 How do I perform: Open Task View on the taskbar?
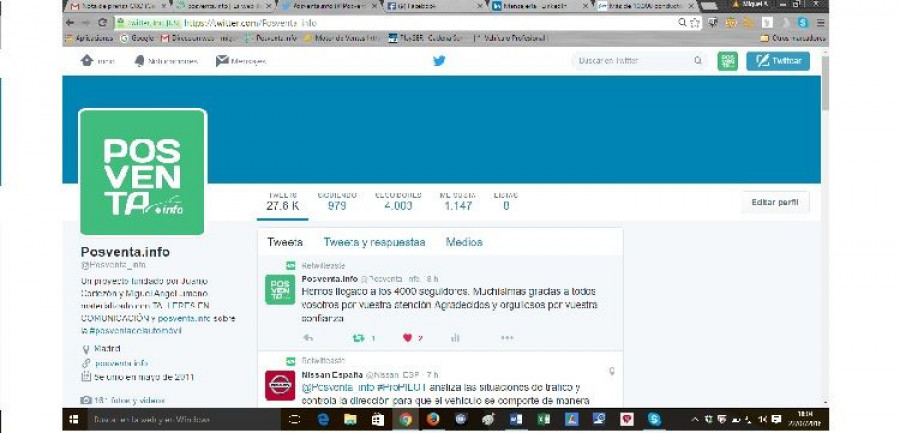pyautogui.click(x=294, y=419)
